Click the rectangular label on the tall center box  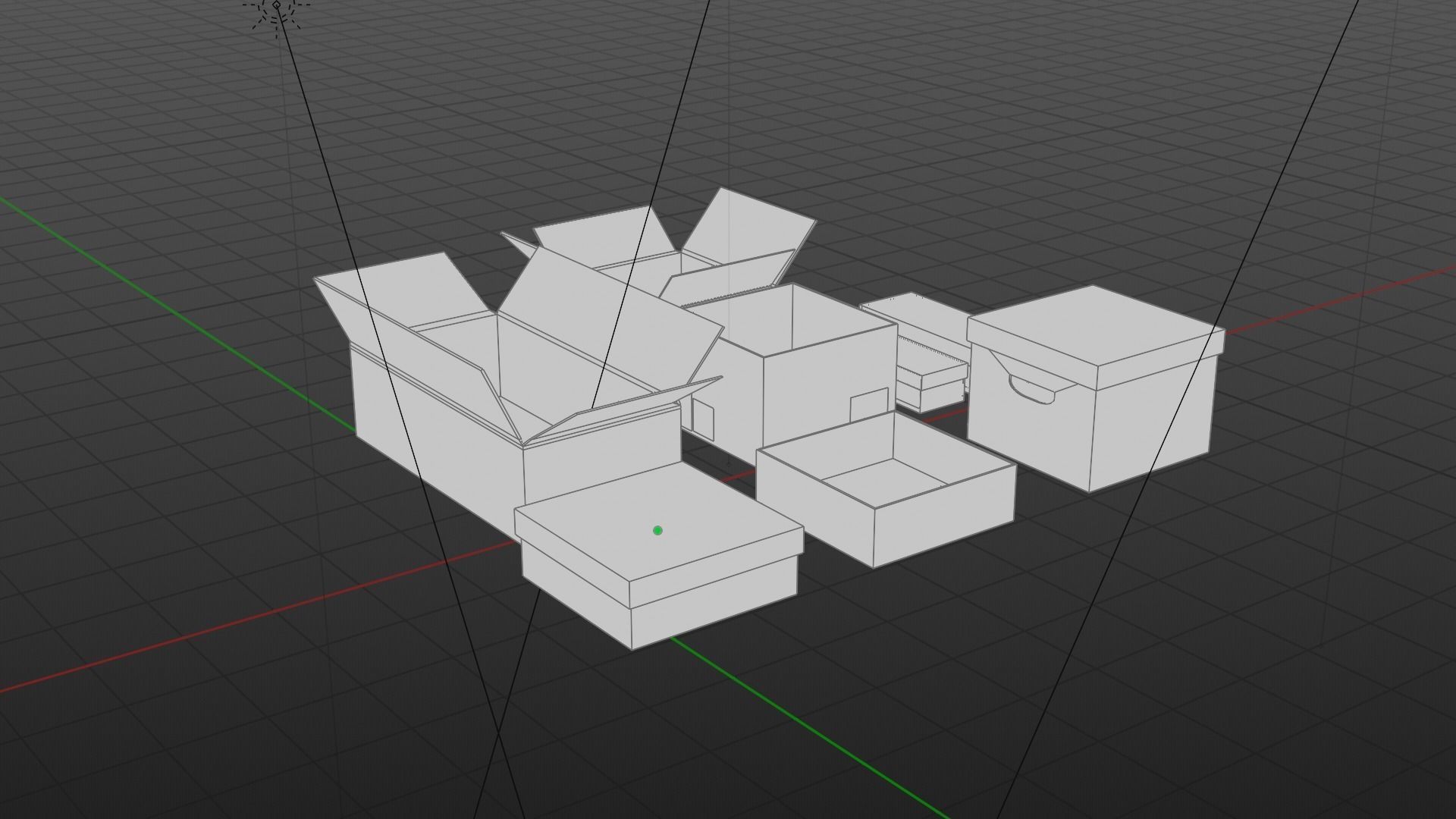point(869,405)
